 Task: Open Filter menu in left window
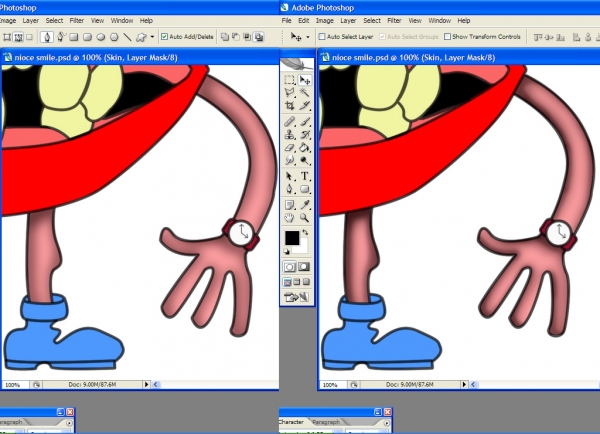pyautogui.click(x=77, y=20)
